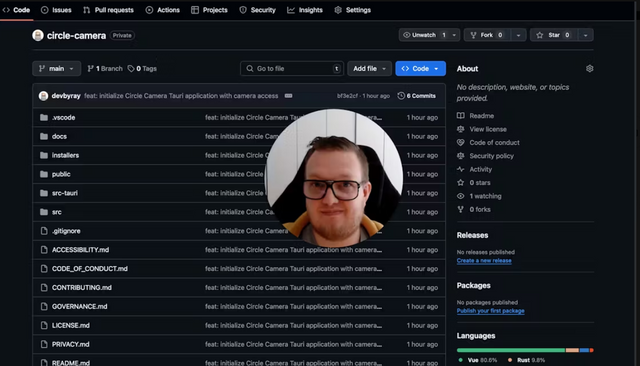Open the Insights tab

(305, 10)
